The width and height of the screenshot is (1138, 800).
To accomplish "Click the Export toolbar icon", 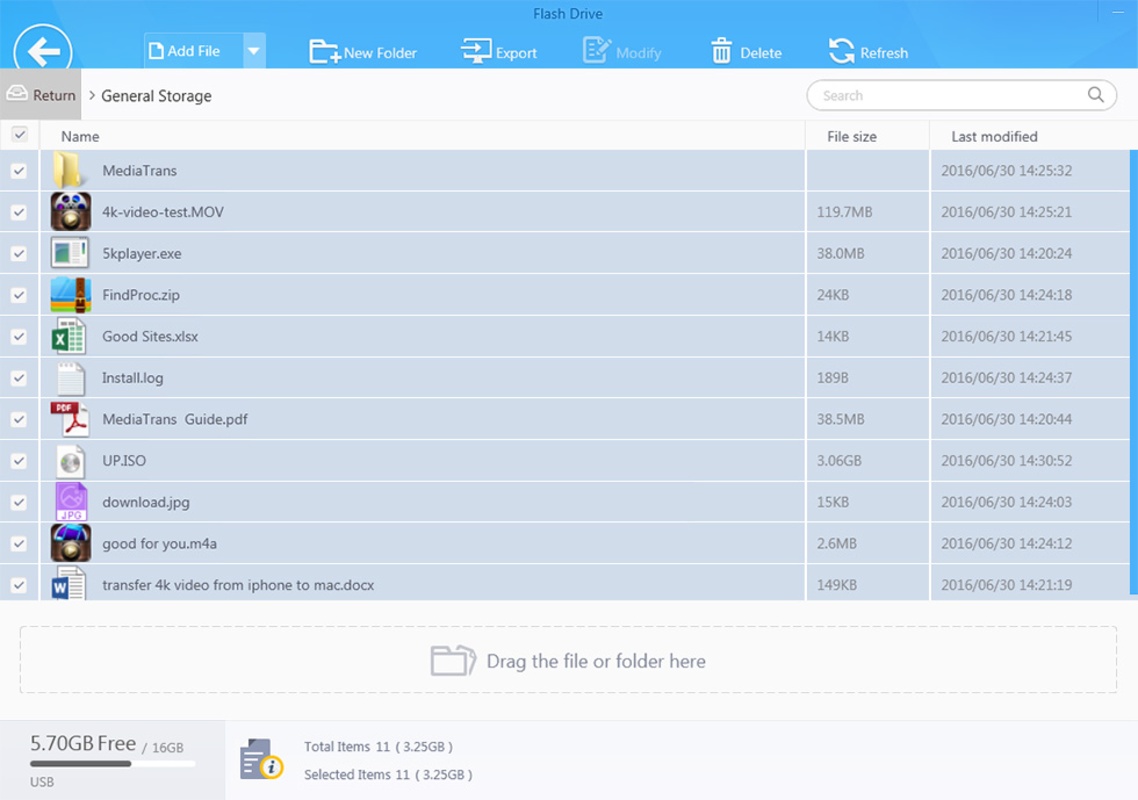I will [476, 52].
